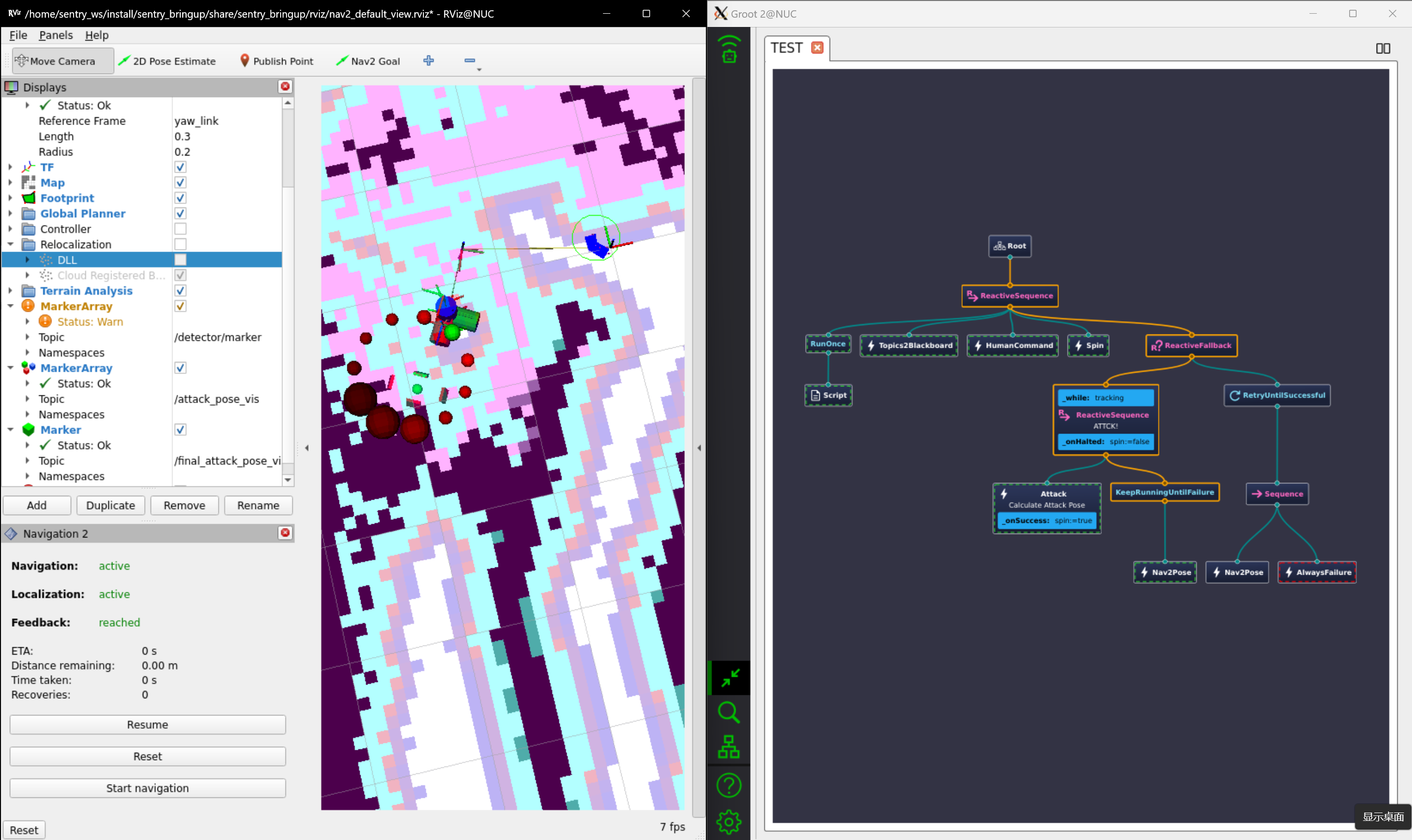Open the Help menu
1412x840 pixels.
click(x=97, y=35)
